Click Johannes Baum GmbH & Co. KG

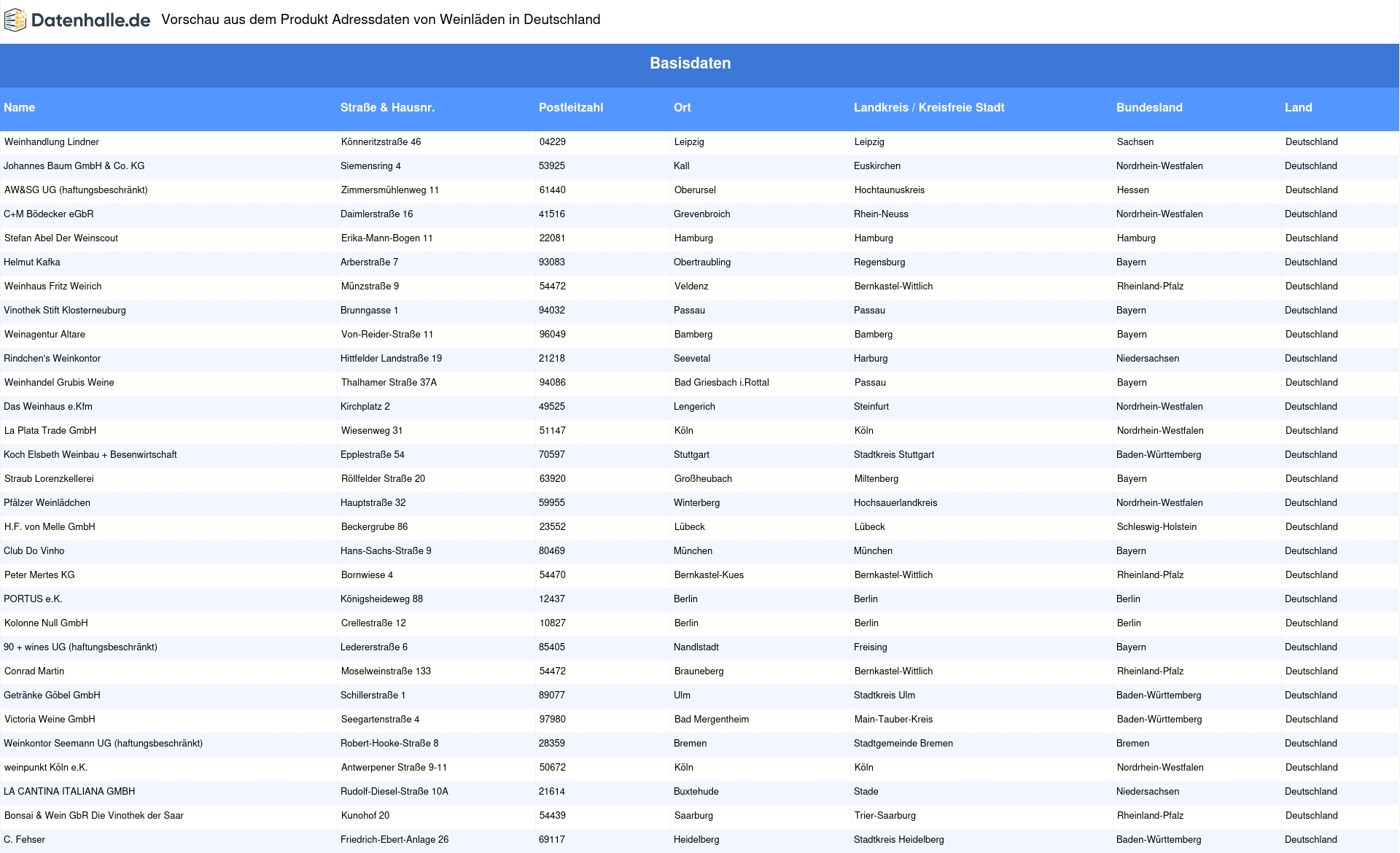point(74,166)
